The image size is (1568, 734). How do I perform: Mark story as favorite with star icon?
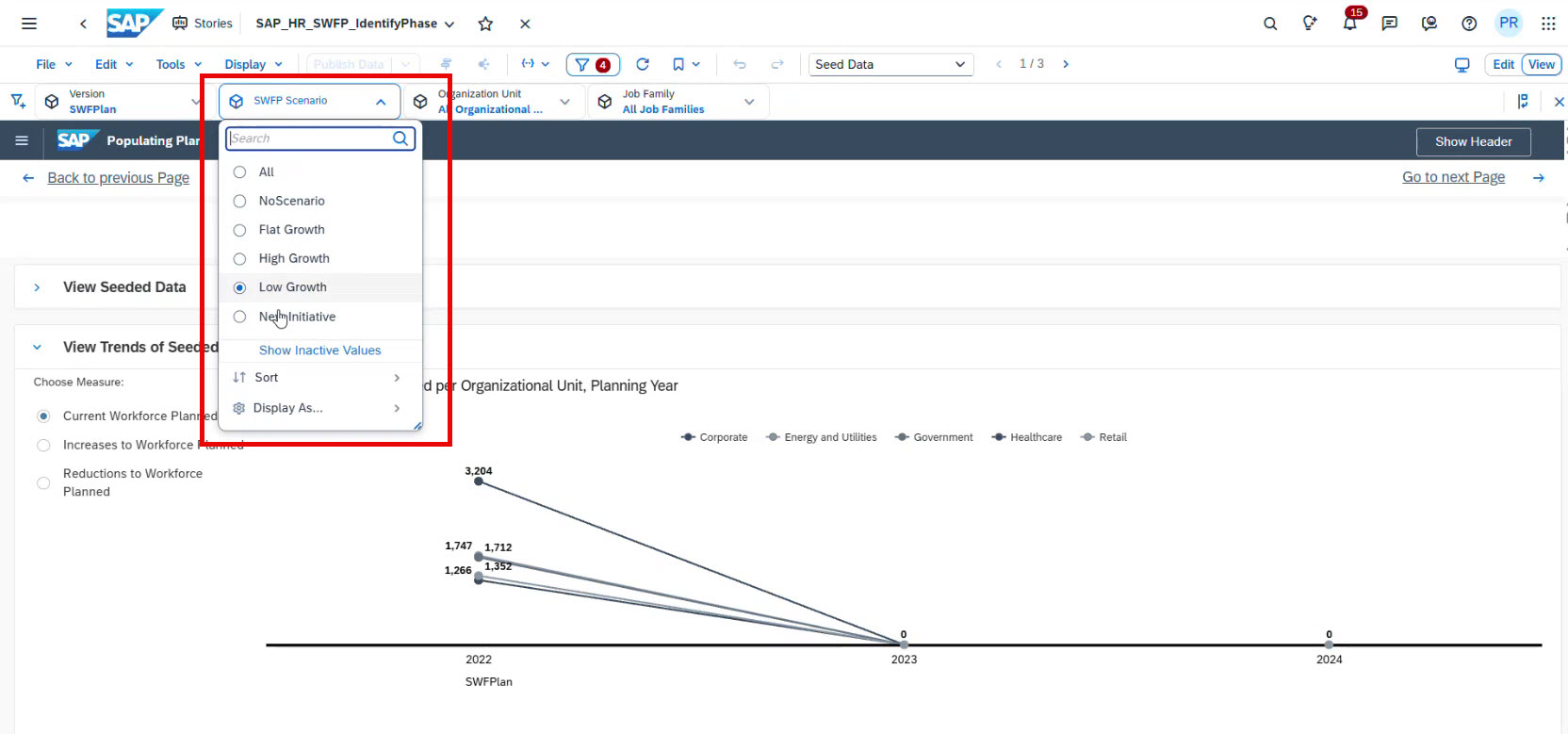pyautogui.click(x=485, y=24)
